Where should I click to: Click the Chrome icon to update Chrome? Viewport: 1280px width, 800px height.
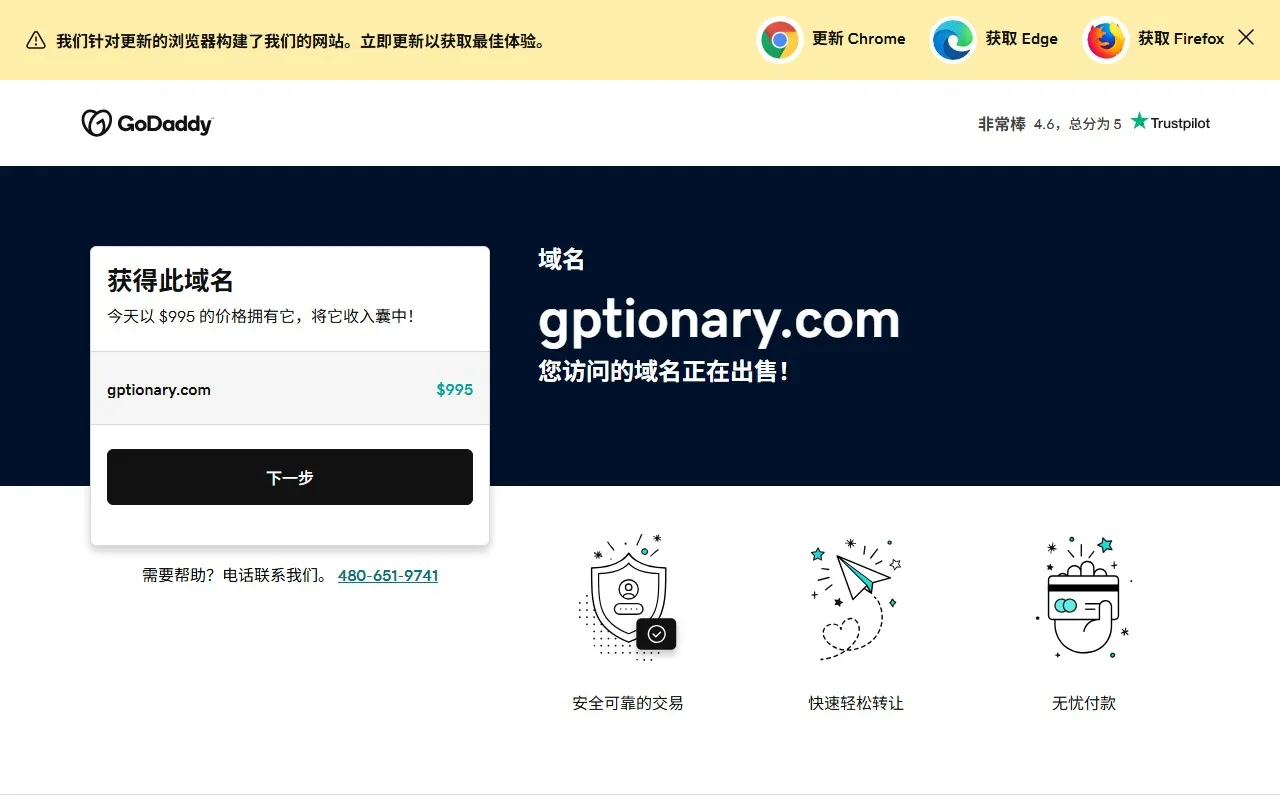[780, 39]
